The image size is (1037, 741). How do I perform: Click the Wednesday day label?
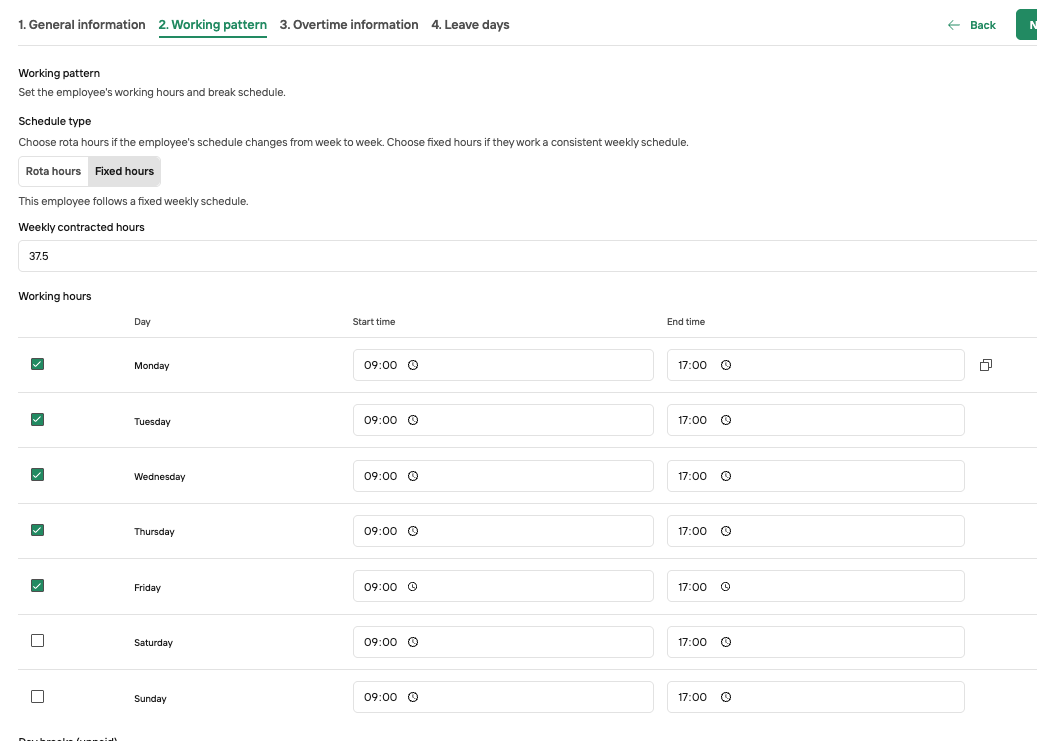point(159,476)
